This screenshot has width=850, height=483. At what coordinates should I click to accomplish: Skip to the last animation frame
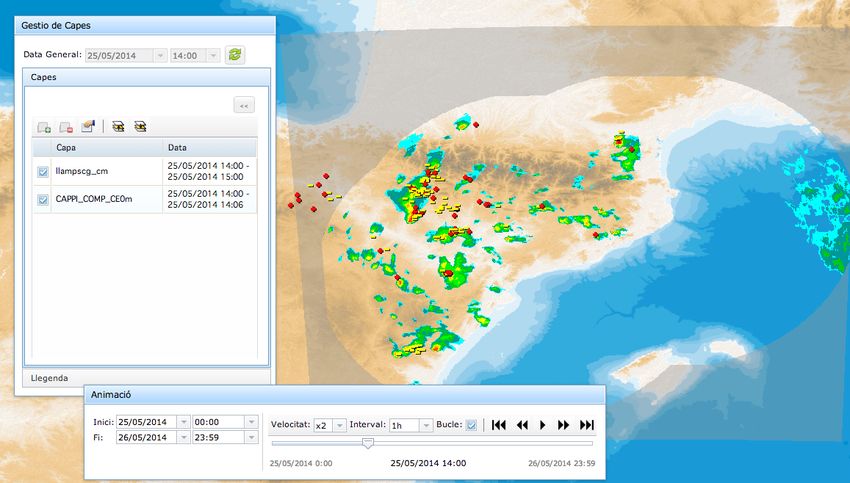tap(587, 425)
